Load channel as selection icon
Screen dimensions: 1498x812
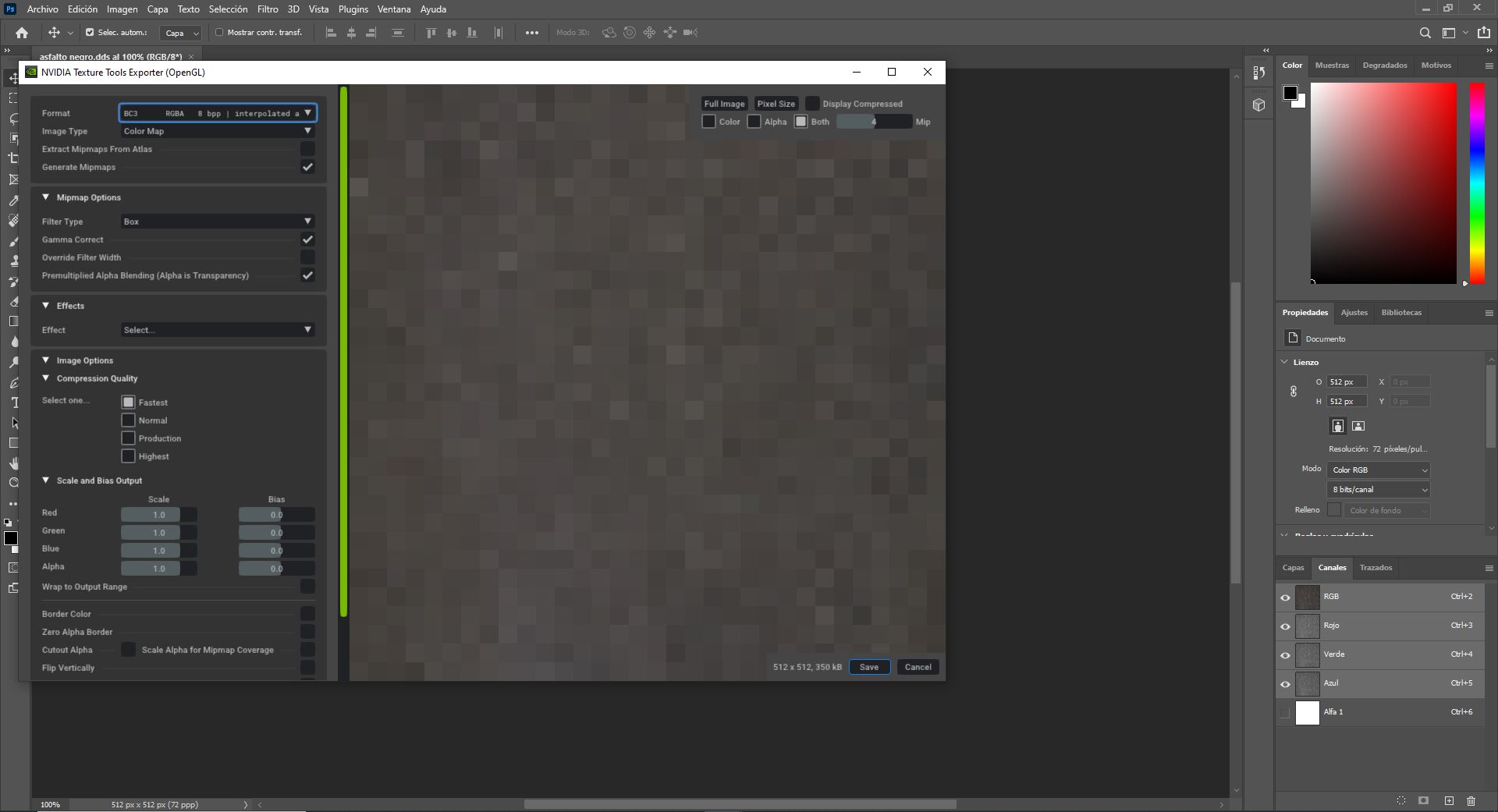(x=1401, y=801)
